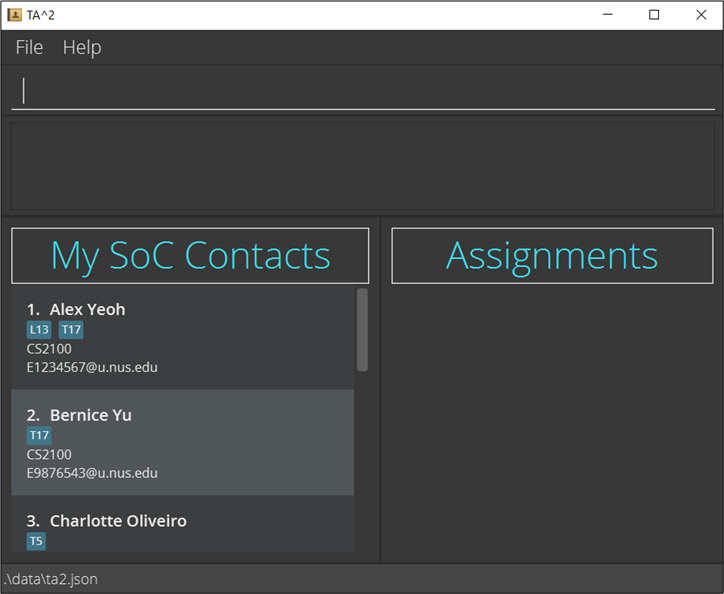Screen dimensions: 724x594
Task: Minimize the TA^2 window
Action: click(x=608, y=15)
